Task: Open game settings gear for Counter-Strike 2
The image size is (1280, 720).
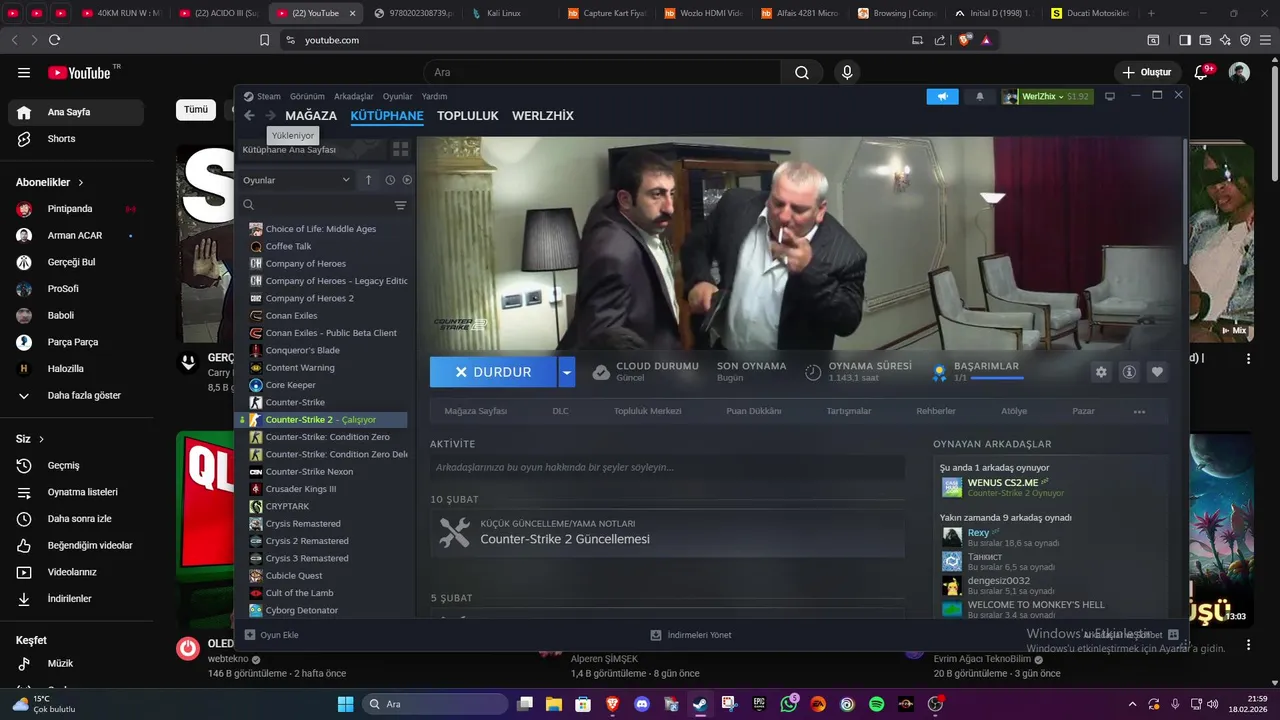Action: tap(1101, 372)
